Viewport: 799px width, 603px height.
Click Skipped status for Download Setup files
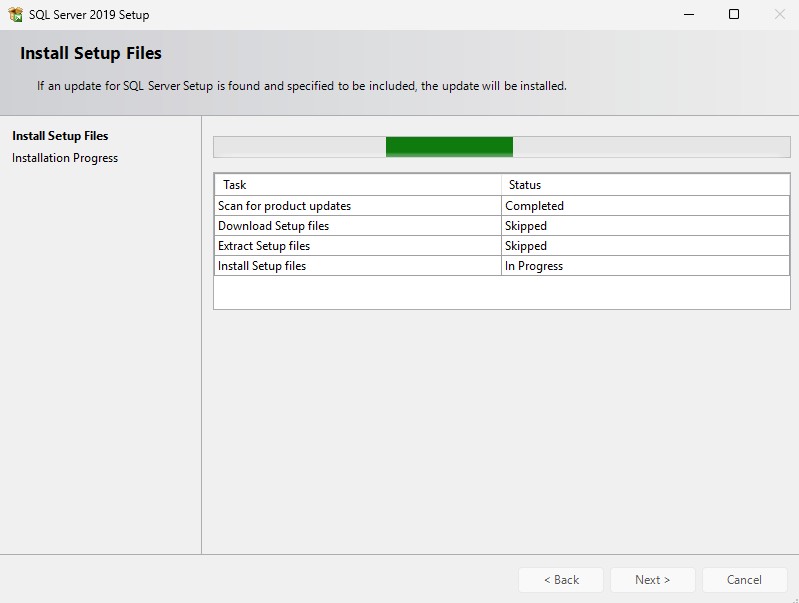[526, 226]
